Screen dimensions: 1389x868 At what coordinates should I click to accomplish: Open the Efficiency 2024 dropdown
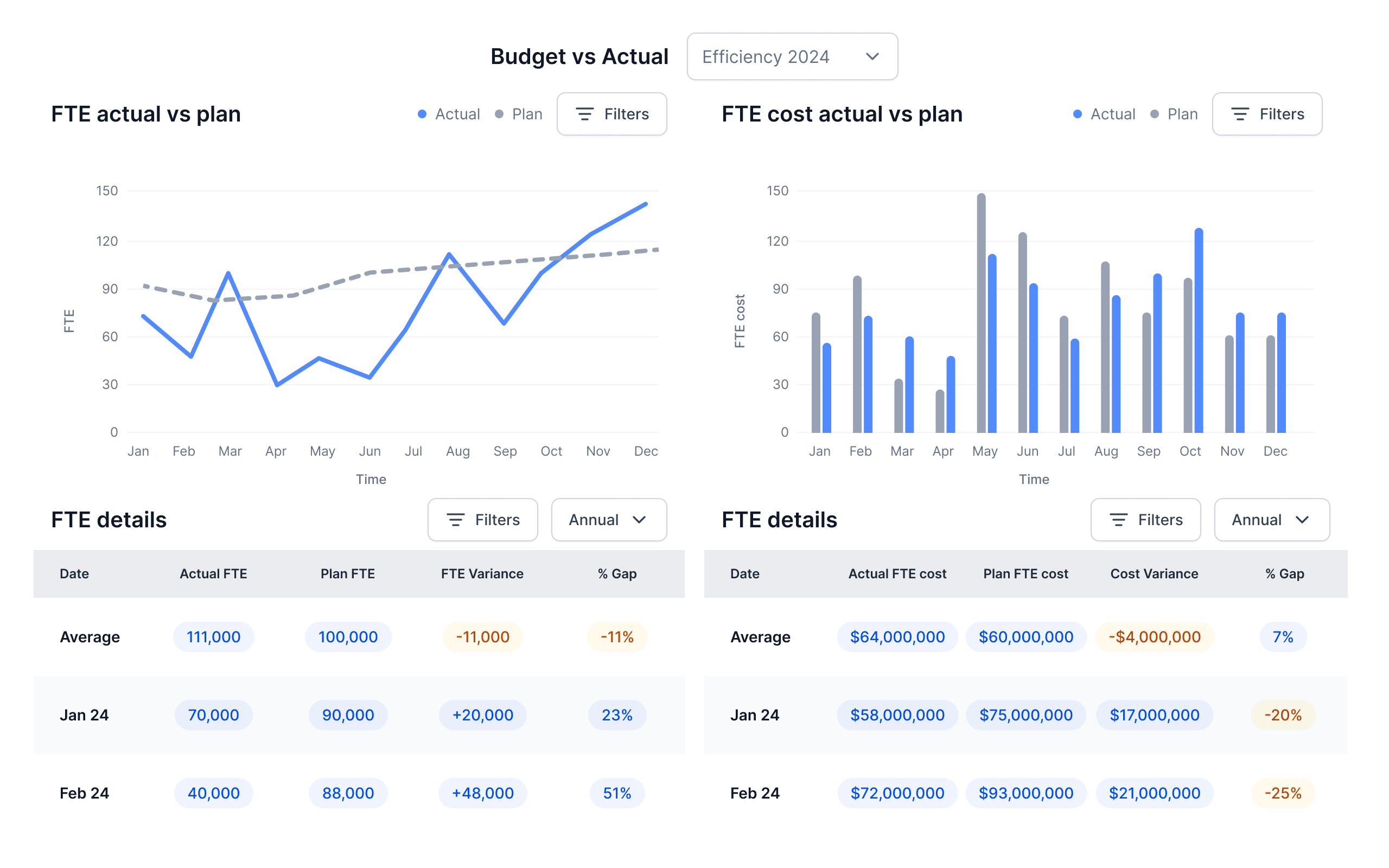click(x=792, y=56)
